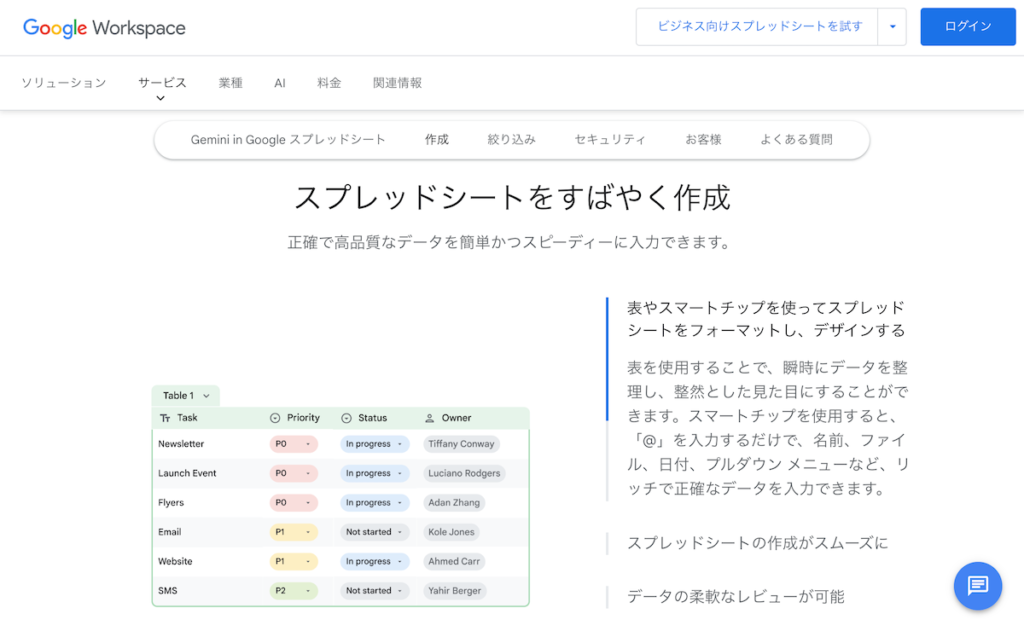
Task: Click the Owner column person icon
Action: [x=430, y=418]
